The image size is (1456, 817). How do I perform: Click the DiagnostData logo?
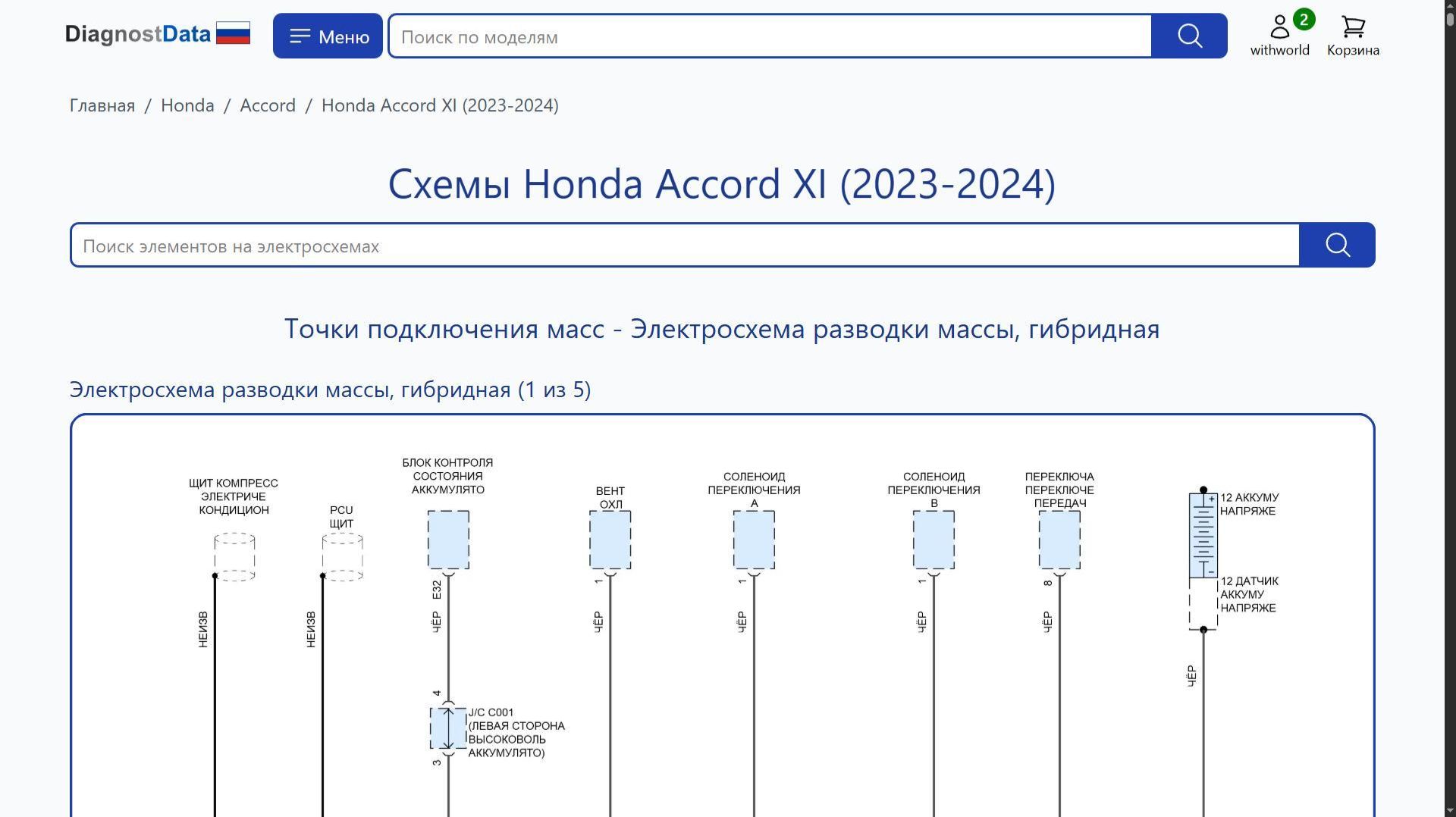(138, 34)
